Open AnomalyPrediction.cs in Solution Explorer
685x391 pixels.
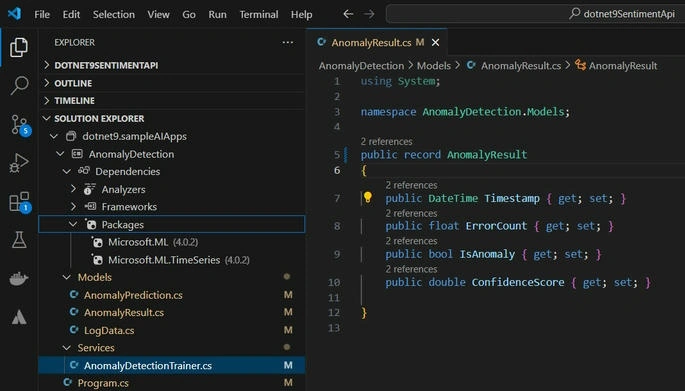point(133,295)
